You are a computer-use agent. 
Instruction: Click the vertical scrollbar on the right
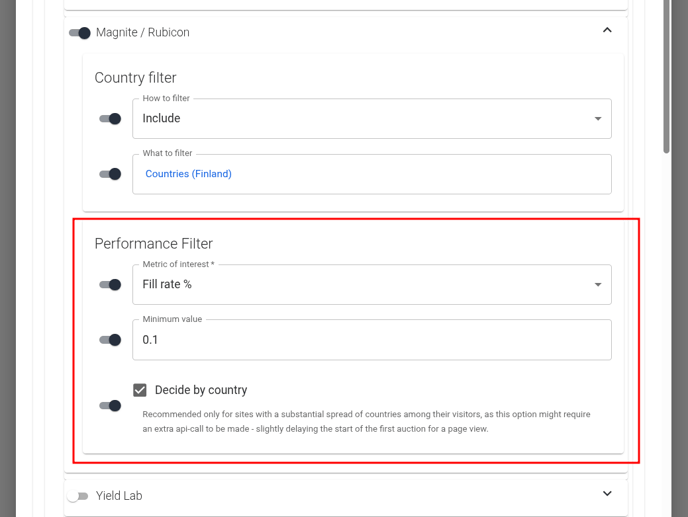click(x=667, y=80)
